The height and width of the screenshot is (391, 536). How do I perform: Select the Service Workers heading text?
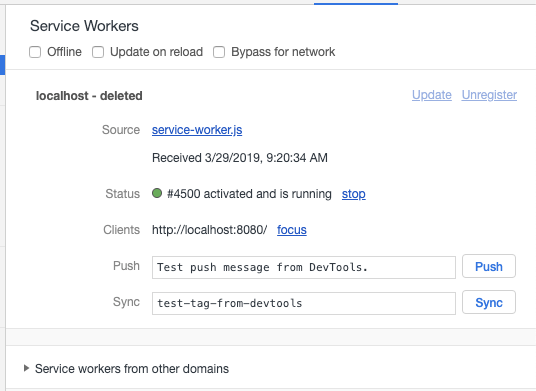click(x=84, y=26)
